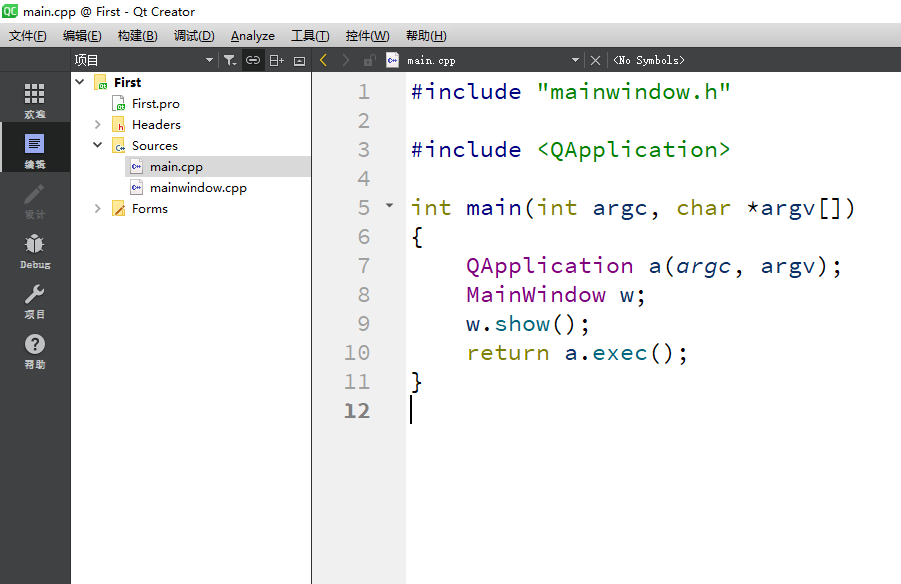Collapse the Sources folder

coord(98,145)
